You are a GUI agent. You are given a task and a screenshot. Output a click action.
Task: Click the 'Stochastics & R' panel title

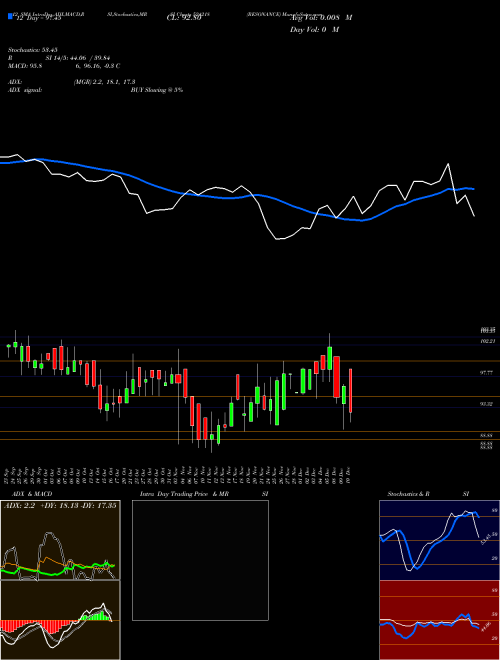(408, 494)
